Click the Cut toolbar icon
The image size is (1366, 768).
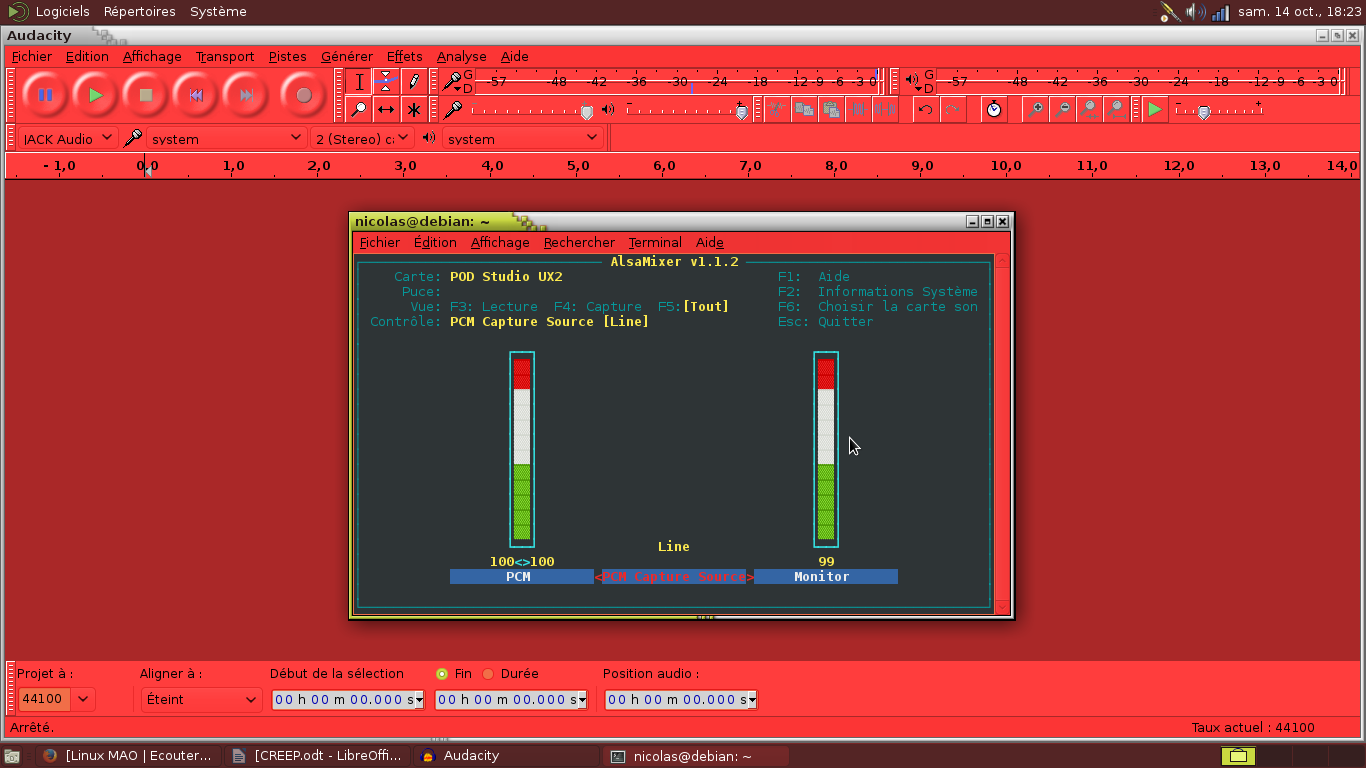pos(777,109)
